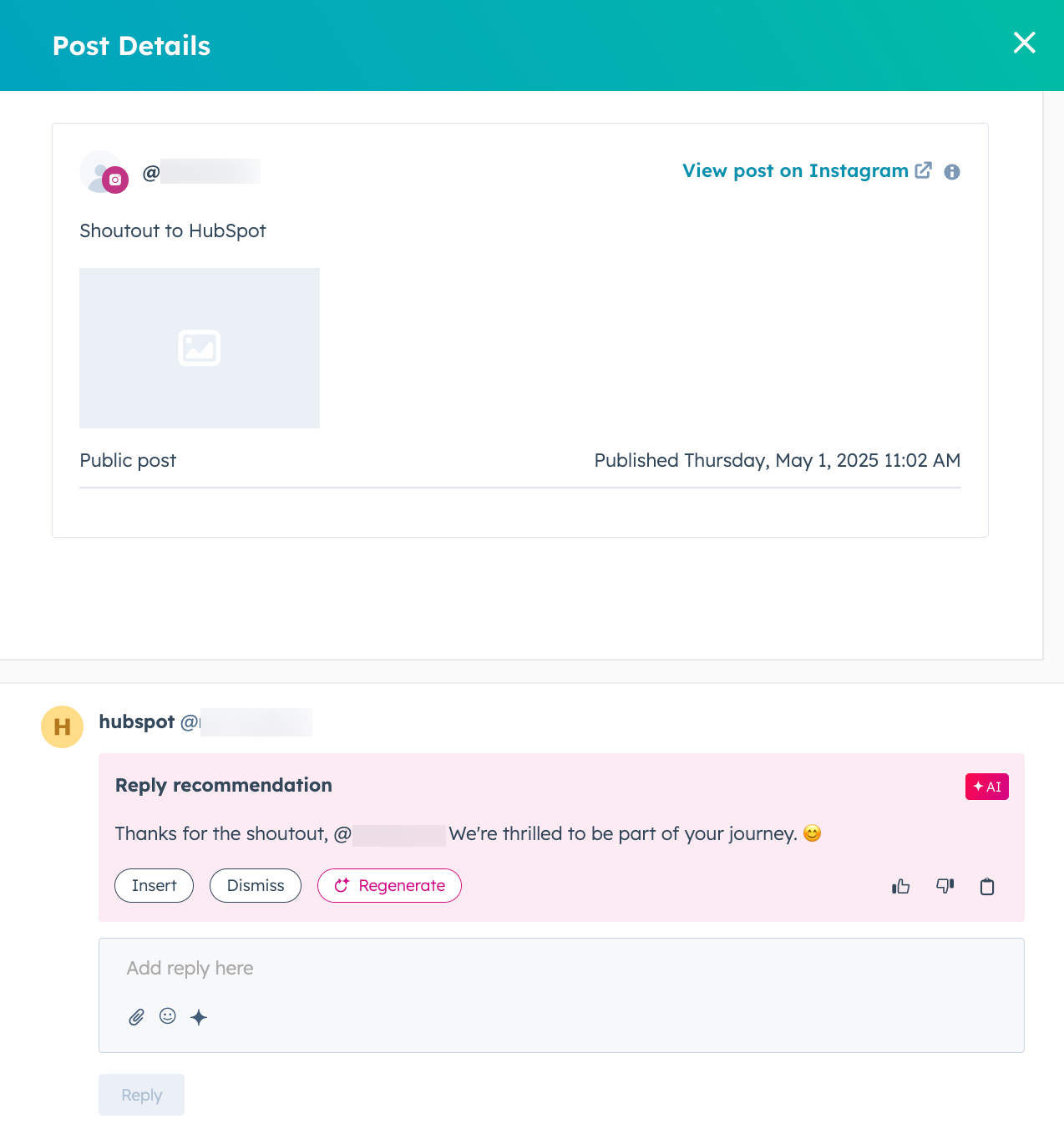
Task: Regenerate the AI reply recommendation
Action: [x=389, y=885]
